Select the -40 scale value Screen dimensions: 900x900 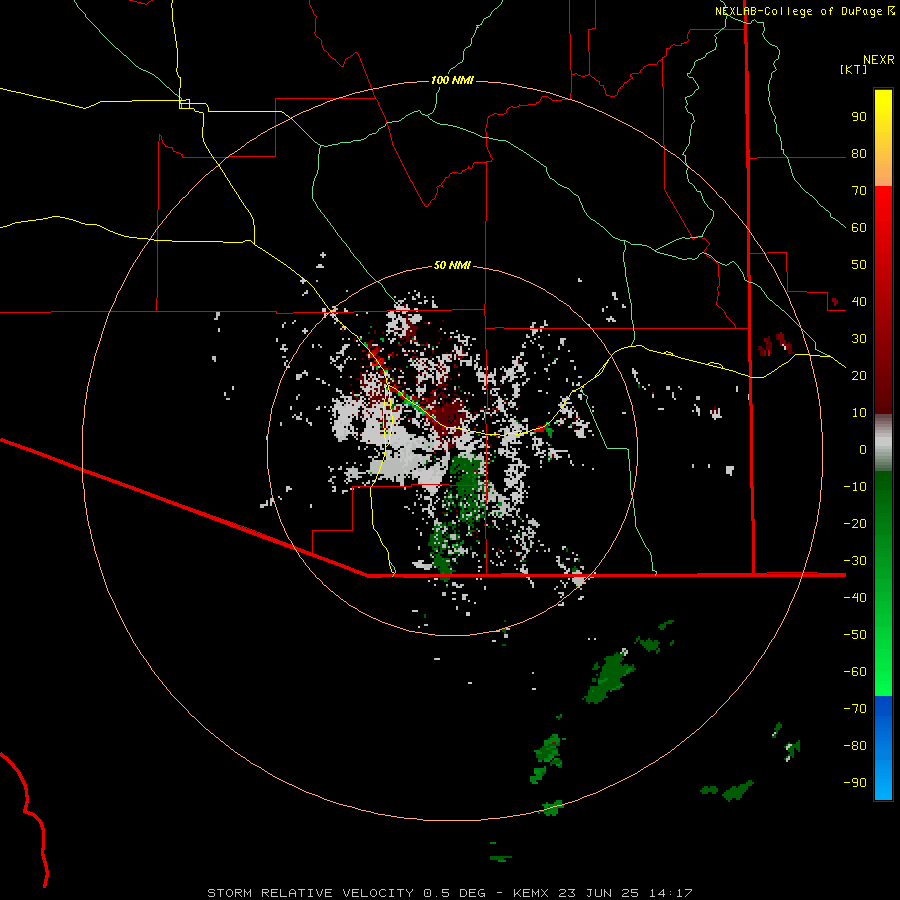click(855, 598)
